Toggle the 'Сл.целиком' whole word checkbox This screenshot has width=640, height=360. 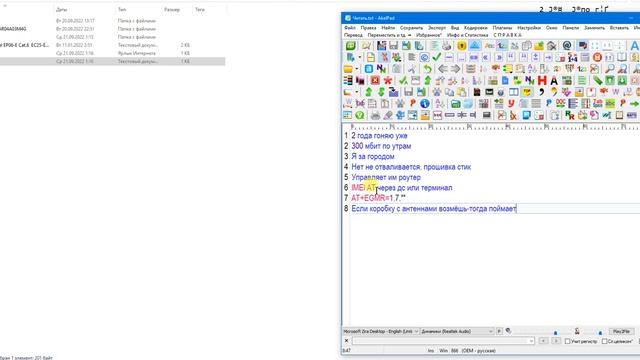click(604, 341)
